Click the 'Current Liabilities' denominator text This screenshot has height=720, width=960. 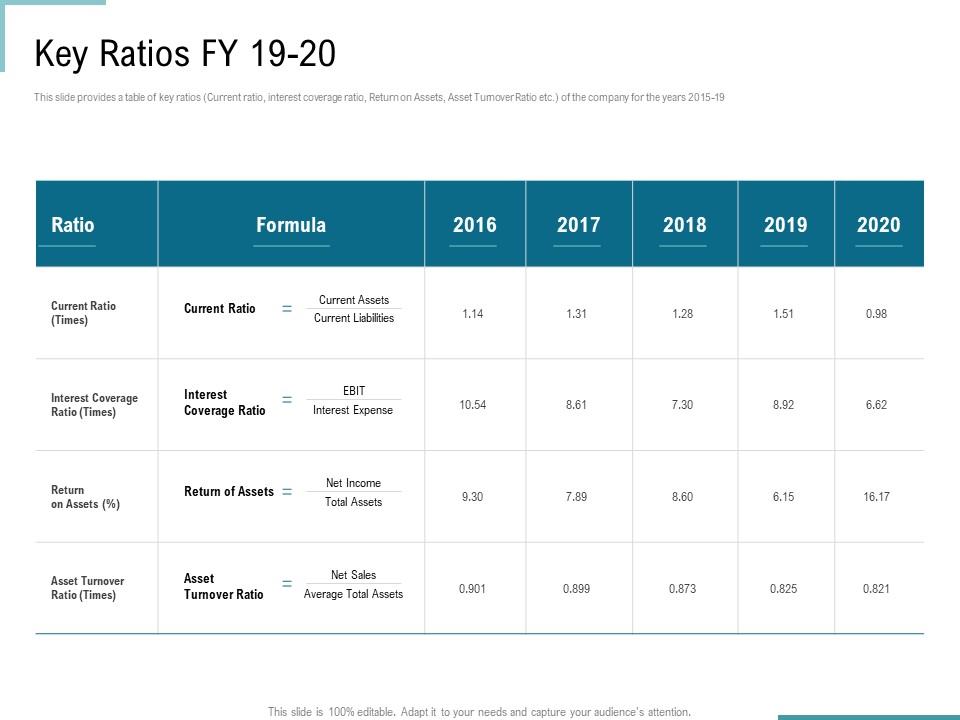(354, 318)
